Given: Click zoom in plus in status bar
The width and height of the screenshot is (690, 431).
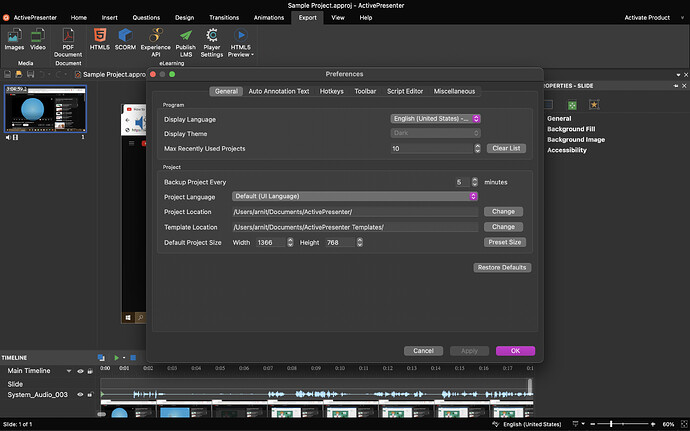Looking at the screenshot, I should coord(653,424).
